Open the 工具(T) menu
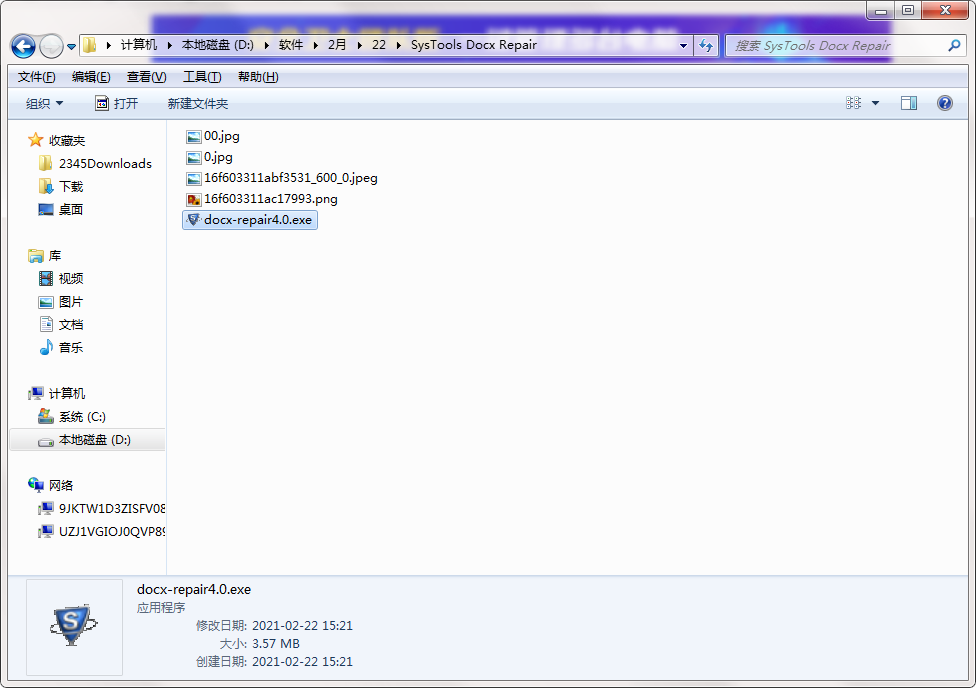976x688 pixels. (x=202, y=77)
